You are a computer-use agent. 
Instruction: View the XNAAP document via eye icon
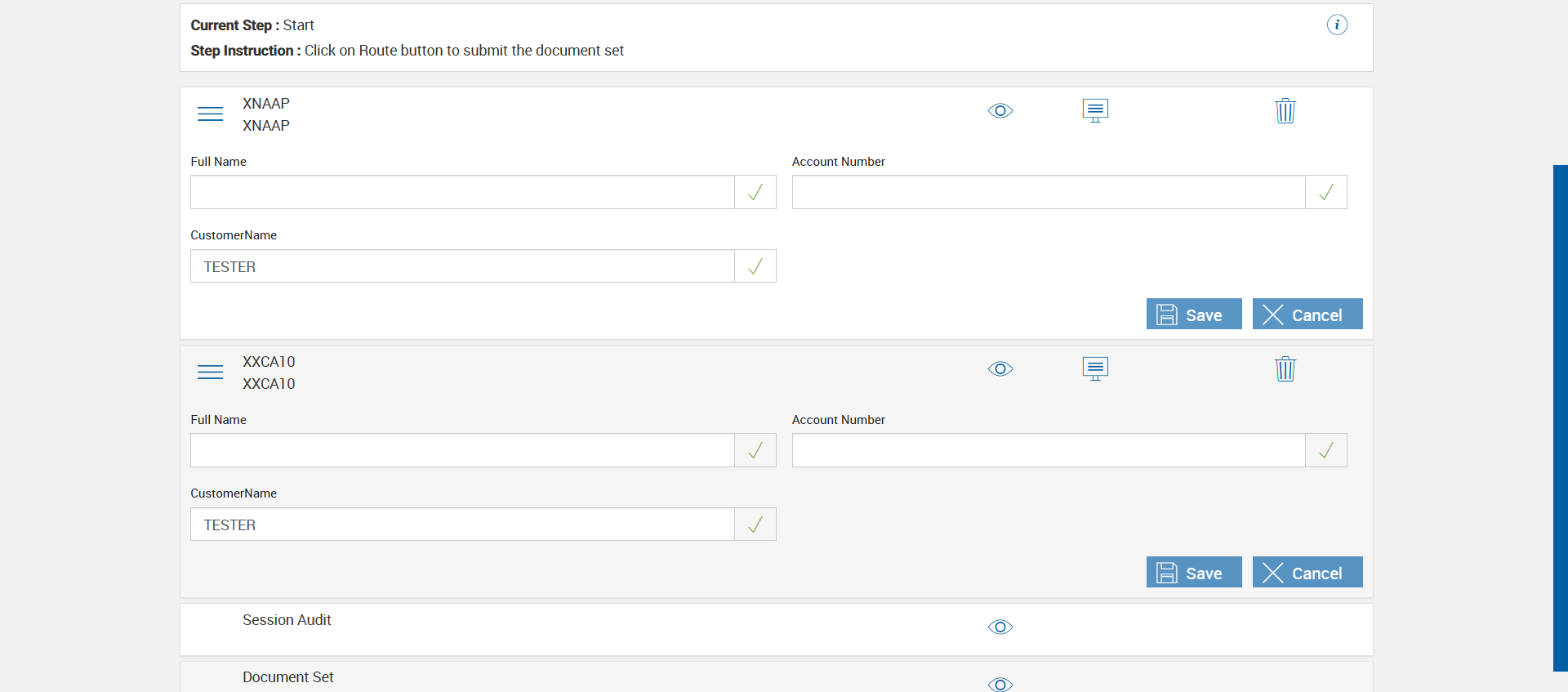point(1000,111)
